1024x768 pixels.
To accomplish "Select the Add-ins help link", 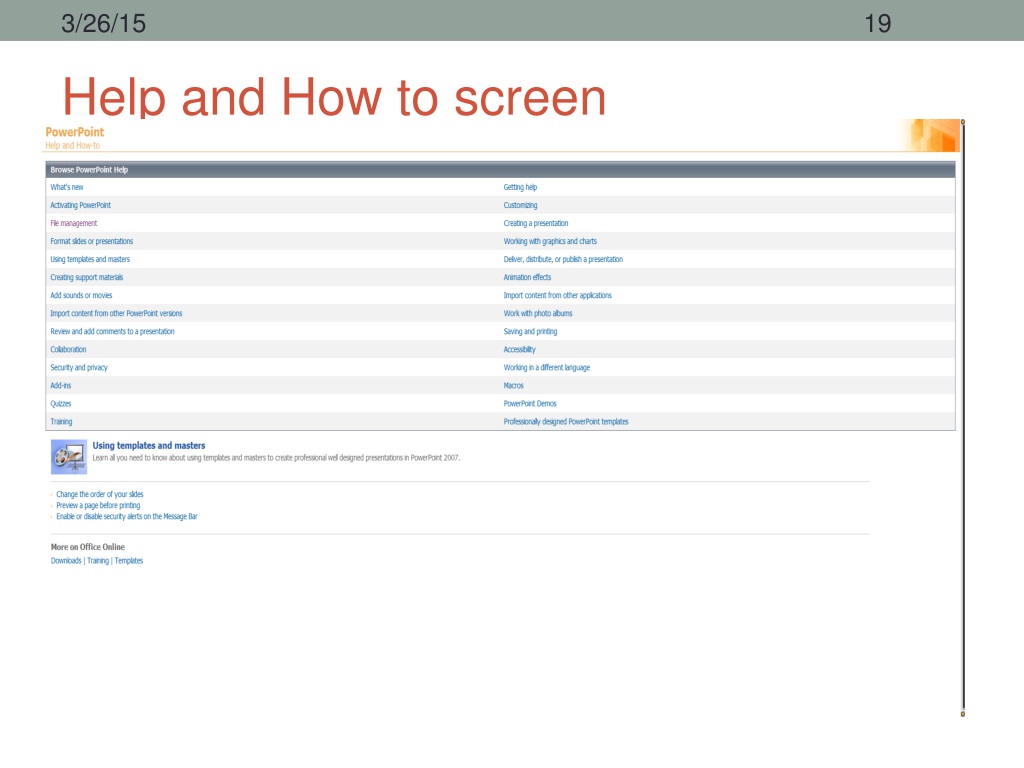I will coord(61,386).
